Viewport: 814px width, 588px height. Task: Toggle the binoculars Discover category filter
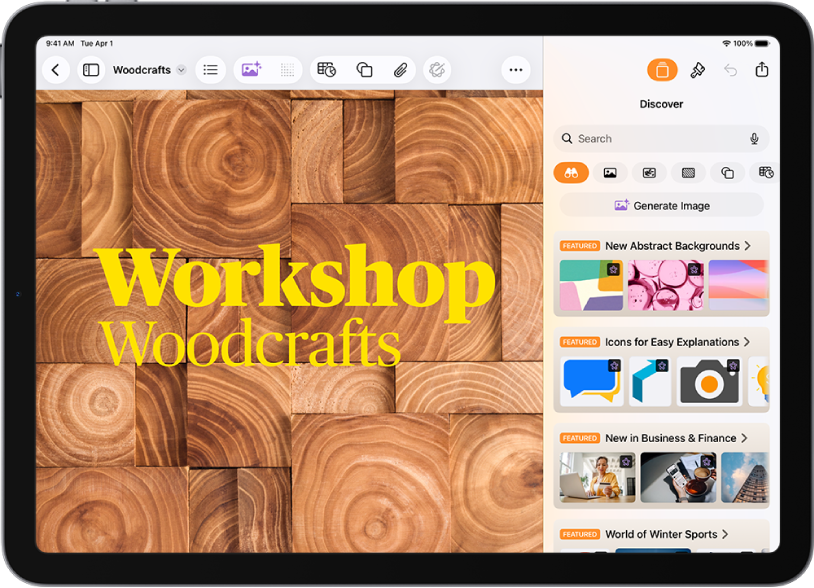[x=571, y=172]
